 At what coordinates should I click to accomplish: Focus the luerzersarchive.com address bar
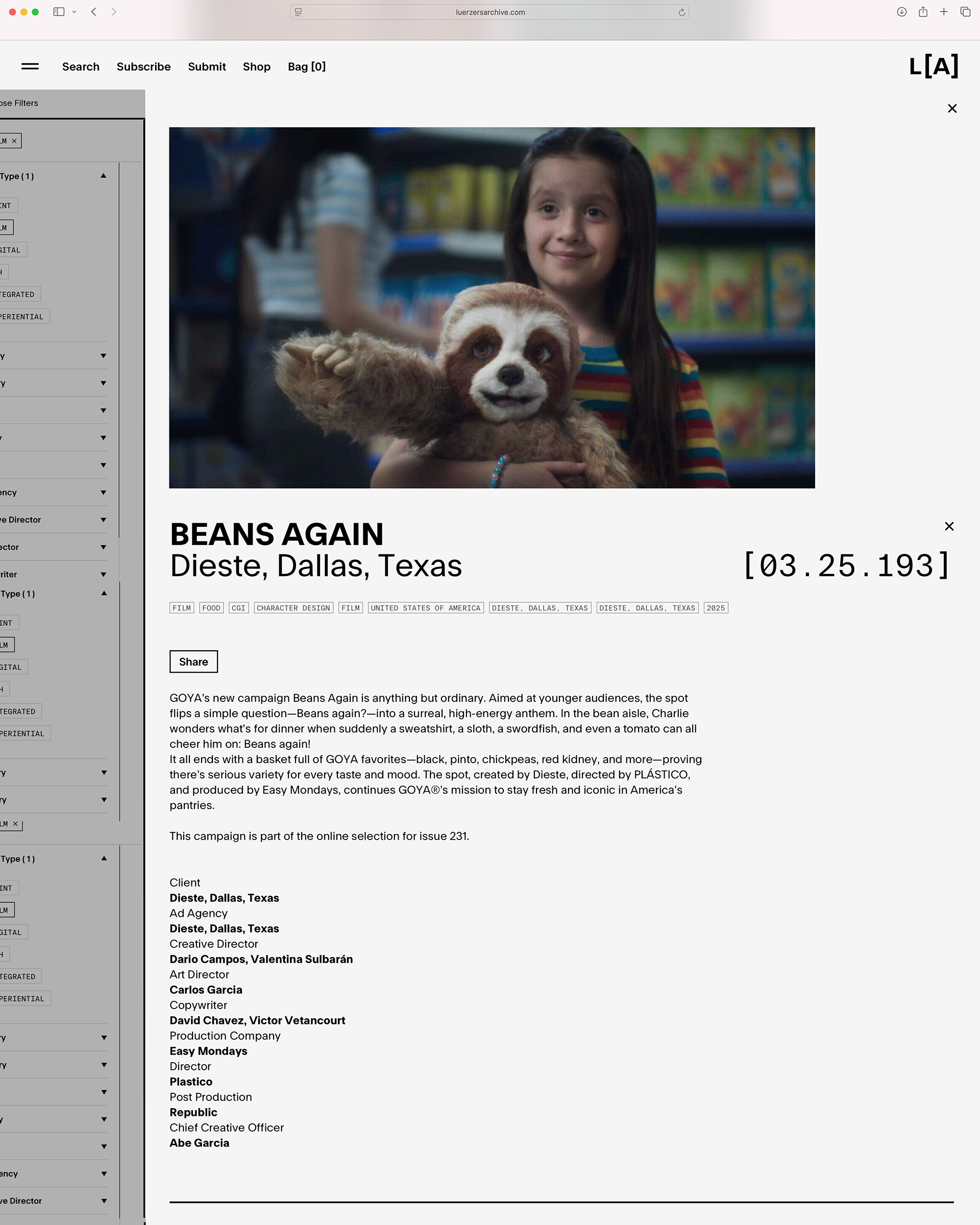click(489, 12)
